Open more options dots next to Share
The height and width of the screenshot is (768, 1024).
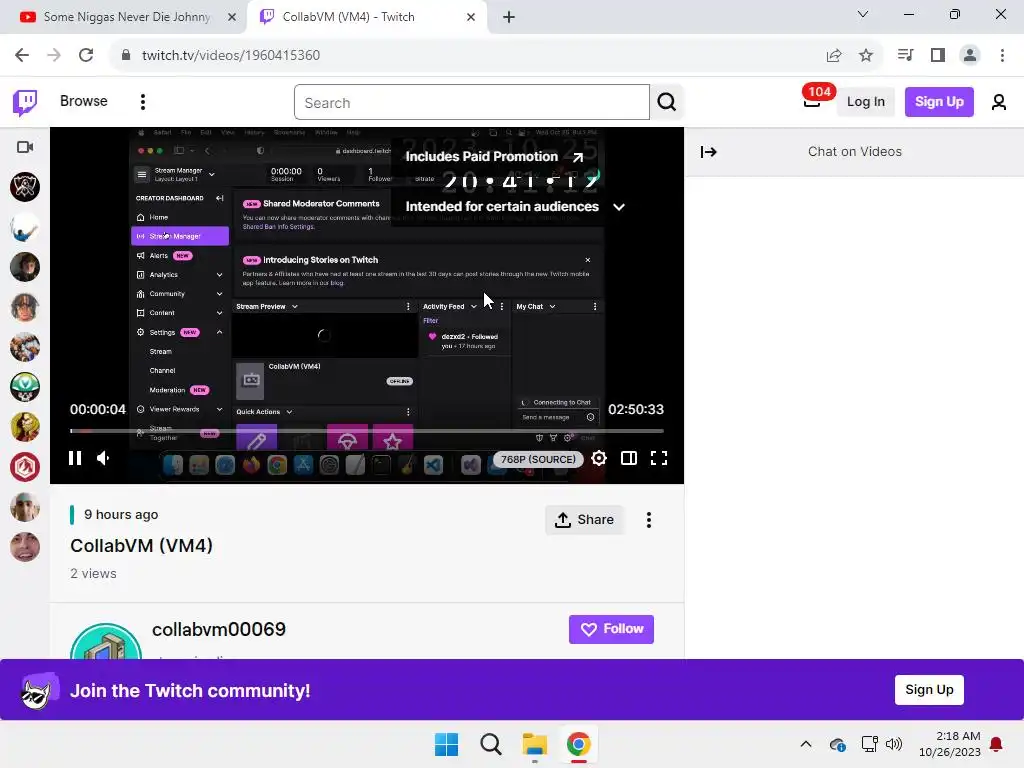tap(648, 520)
